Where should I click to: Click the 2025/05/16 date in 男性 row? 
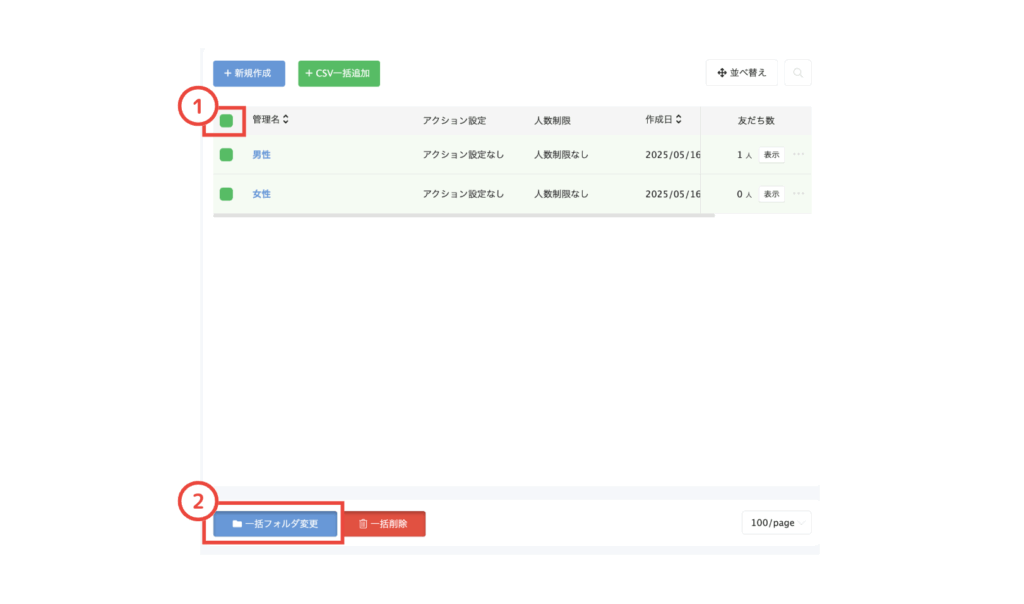click(673, 155)
